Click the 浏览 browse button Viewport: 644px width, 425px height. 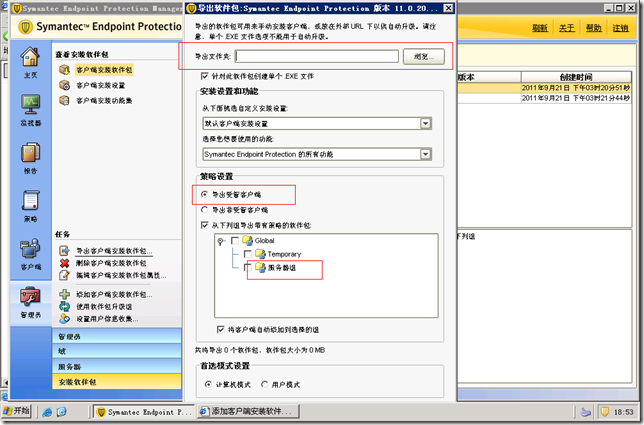click(424, 57)
